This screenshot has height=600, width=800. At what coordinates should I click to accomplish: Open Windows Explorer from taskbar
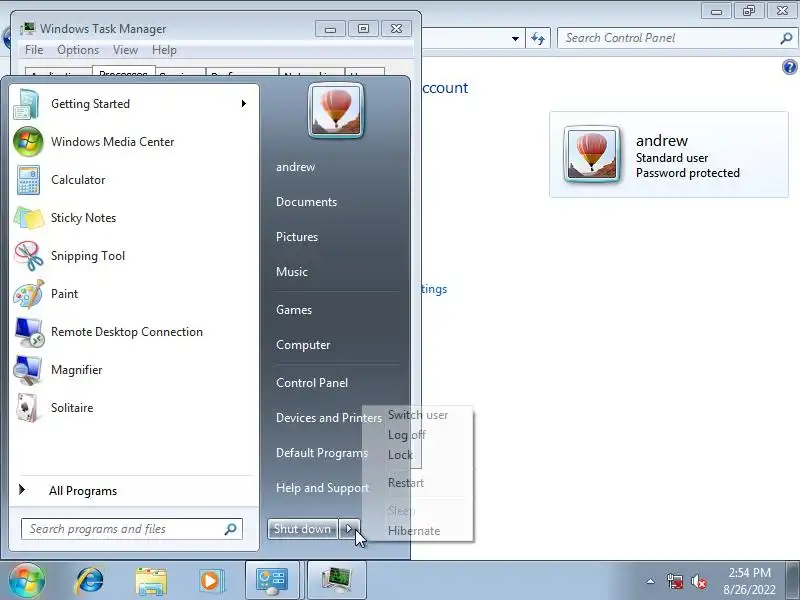point(151,581)
